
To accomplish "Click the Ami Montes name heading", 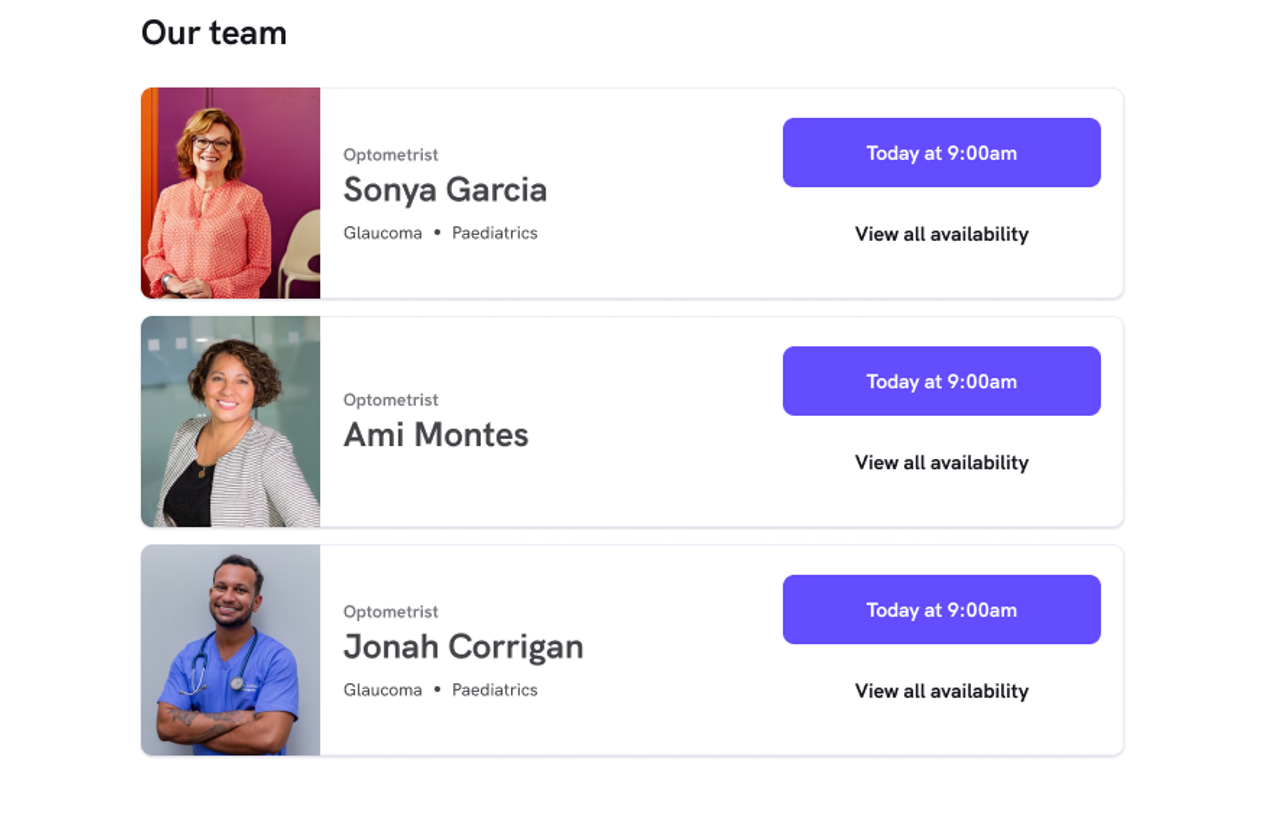I will 436,435.
